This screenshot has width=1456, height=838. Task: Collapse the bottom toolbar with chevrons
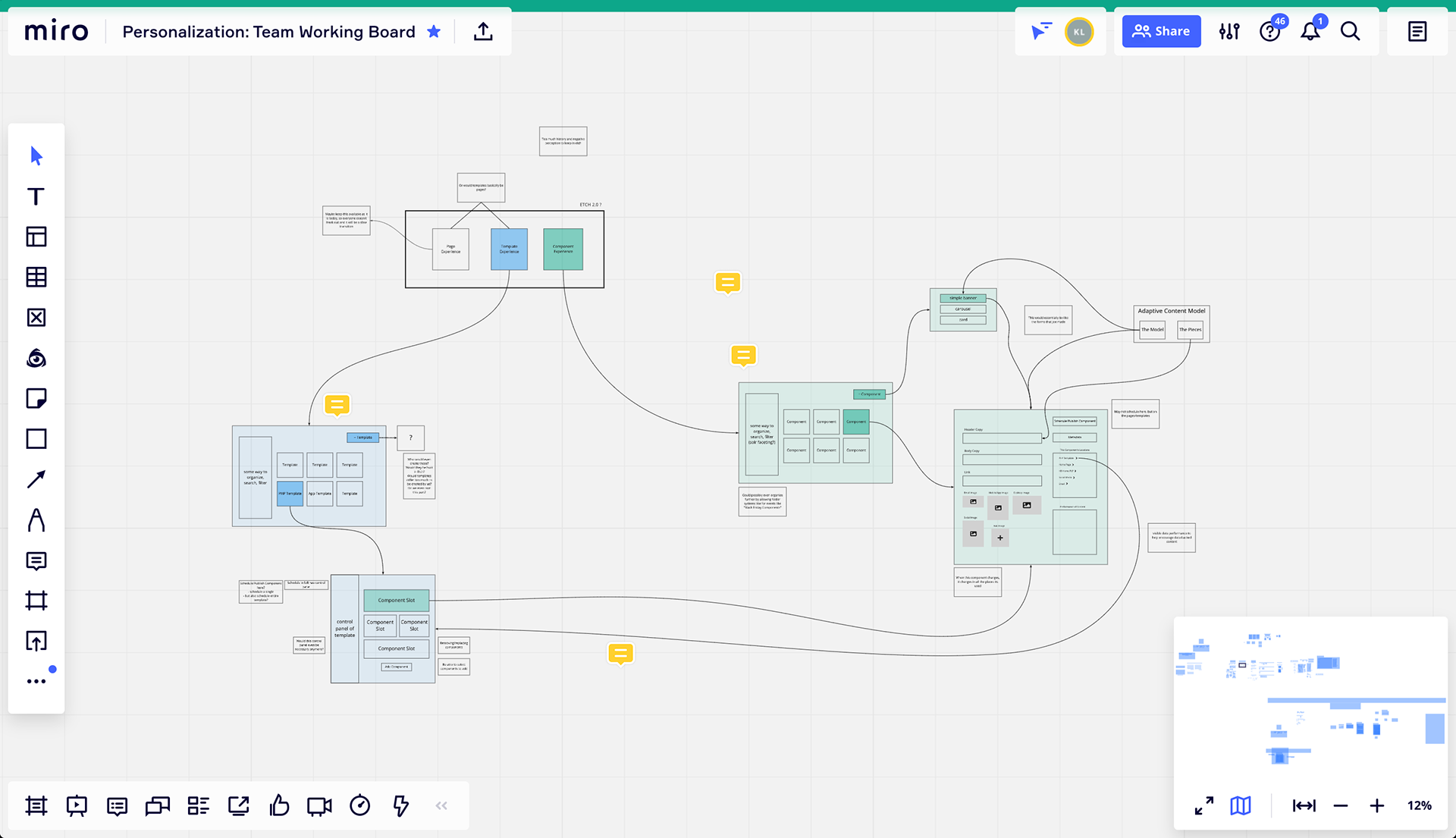(441, 805)
